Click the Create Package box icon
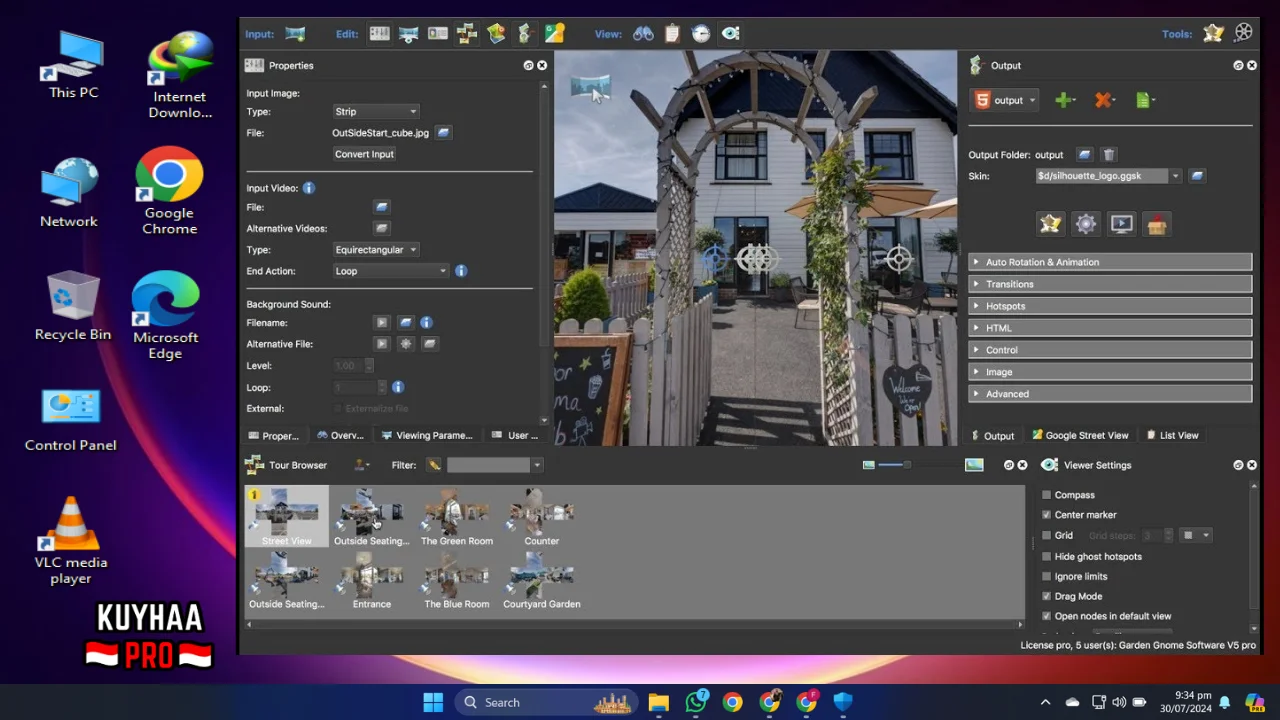This screenshot has height=720, width=1280. click(1157, 224)
